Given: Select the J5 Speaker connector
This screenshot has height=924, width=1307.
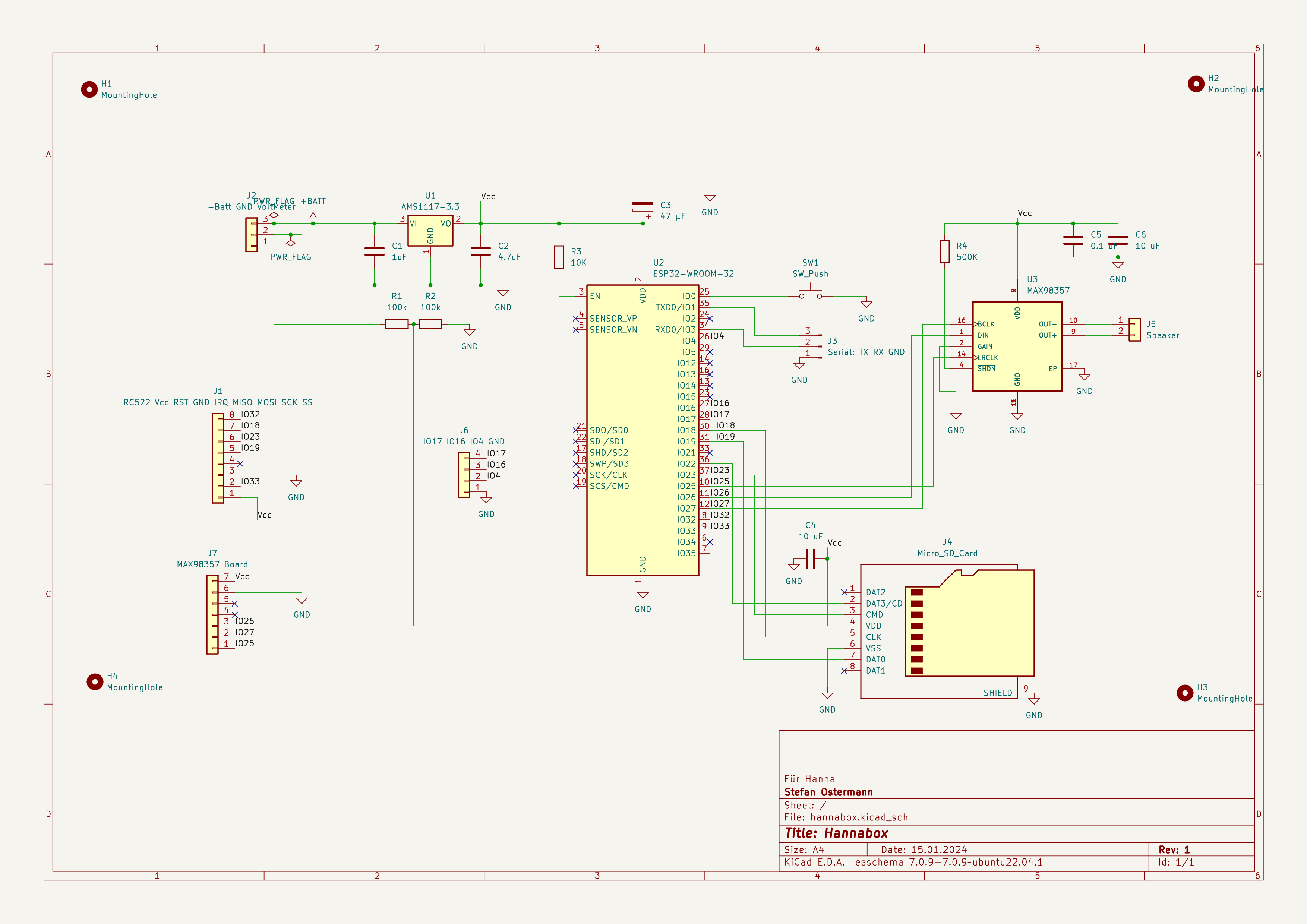Looking at the screenshot, I should coord(1134,329).
